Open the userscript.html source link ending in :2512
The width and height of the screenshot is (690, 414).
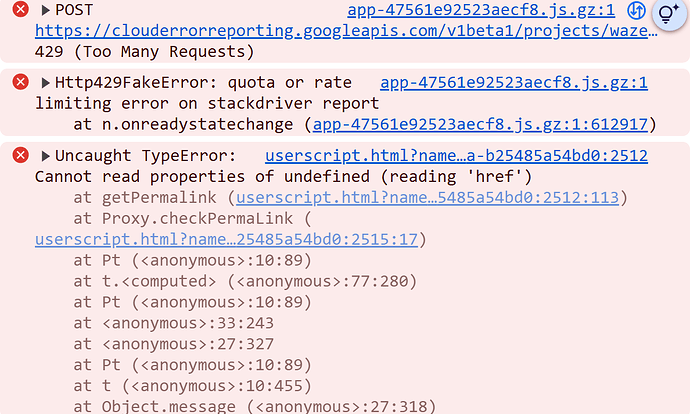click(456, 156)
